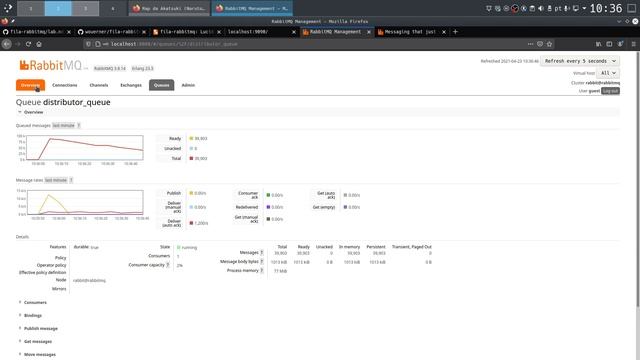Click the Firefox back button
This screenshot has width=640, height=360.
tap(7, 44)
